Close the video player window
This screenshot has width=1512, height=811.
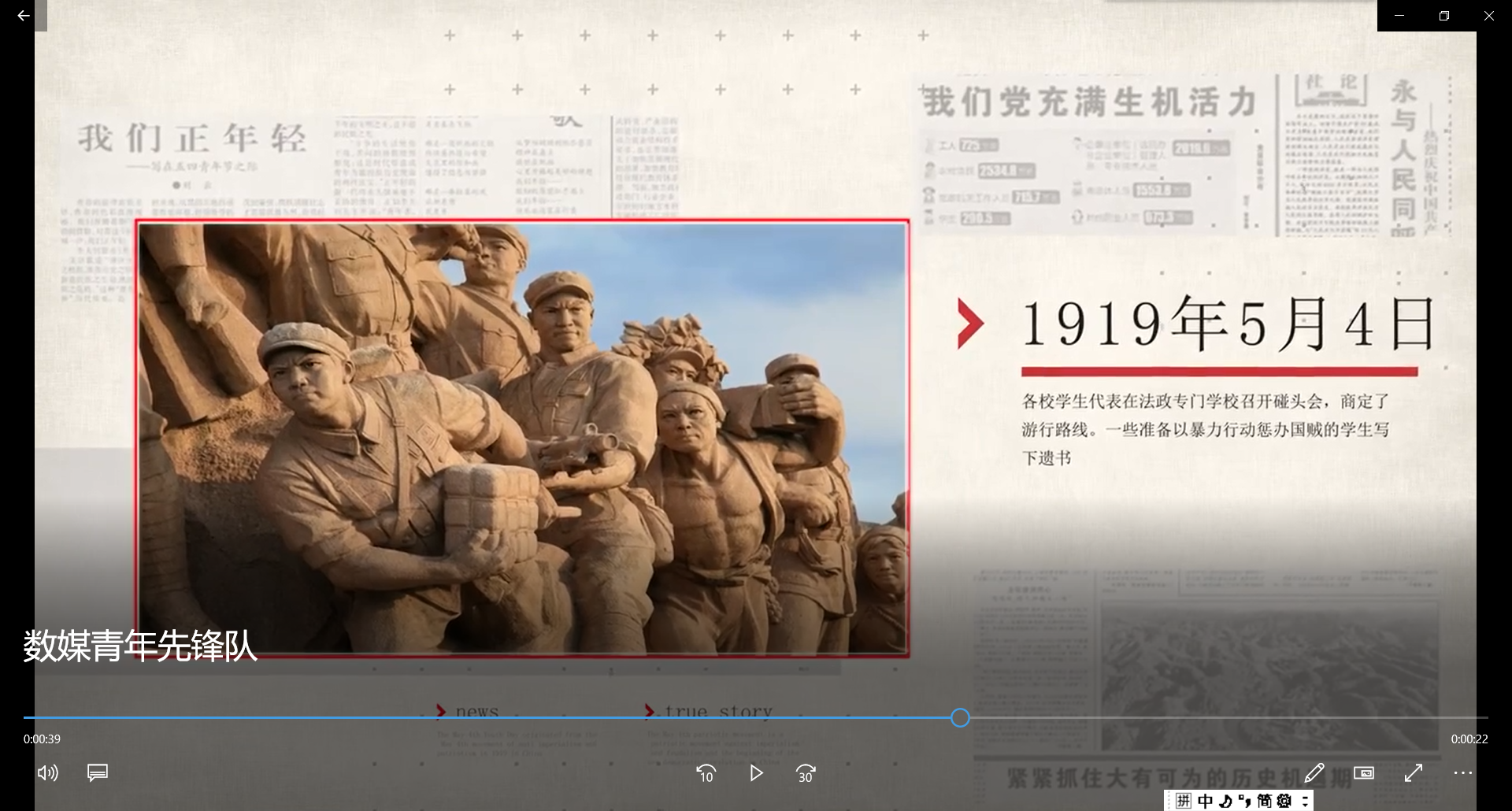1489,16
